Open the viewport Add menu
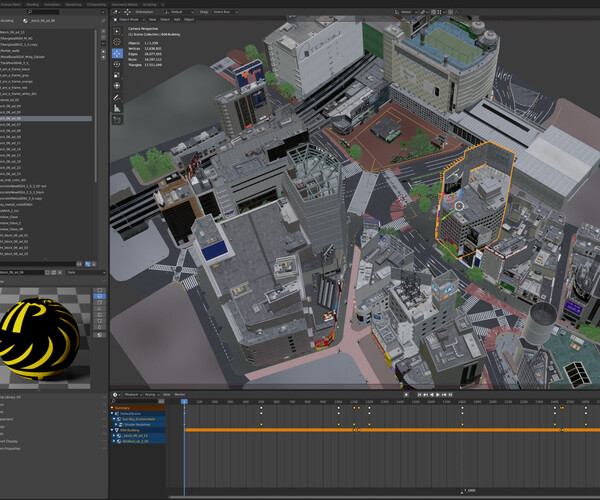The width and height of the screenshot is (600, 500). 177,20
